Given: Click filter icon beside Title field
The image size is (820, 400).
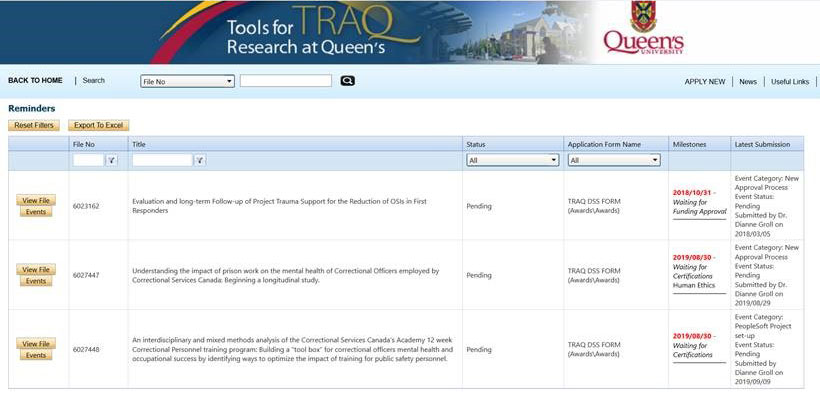Looking at the screenshot, I should point(200,160).
